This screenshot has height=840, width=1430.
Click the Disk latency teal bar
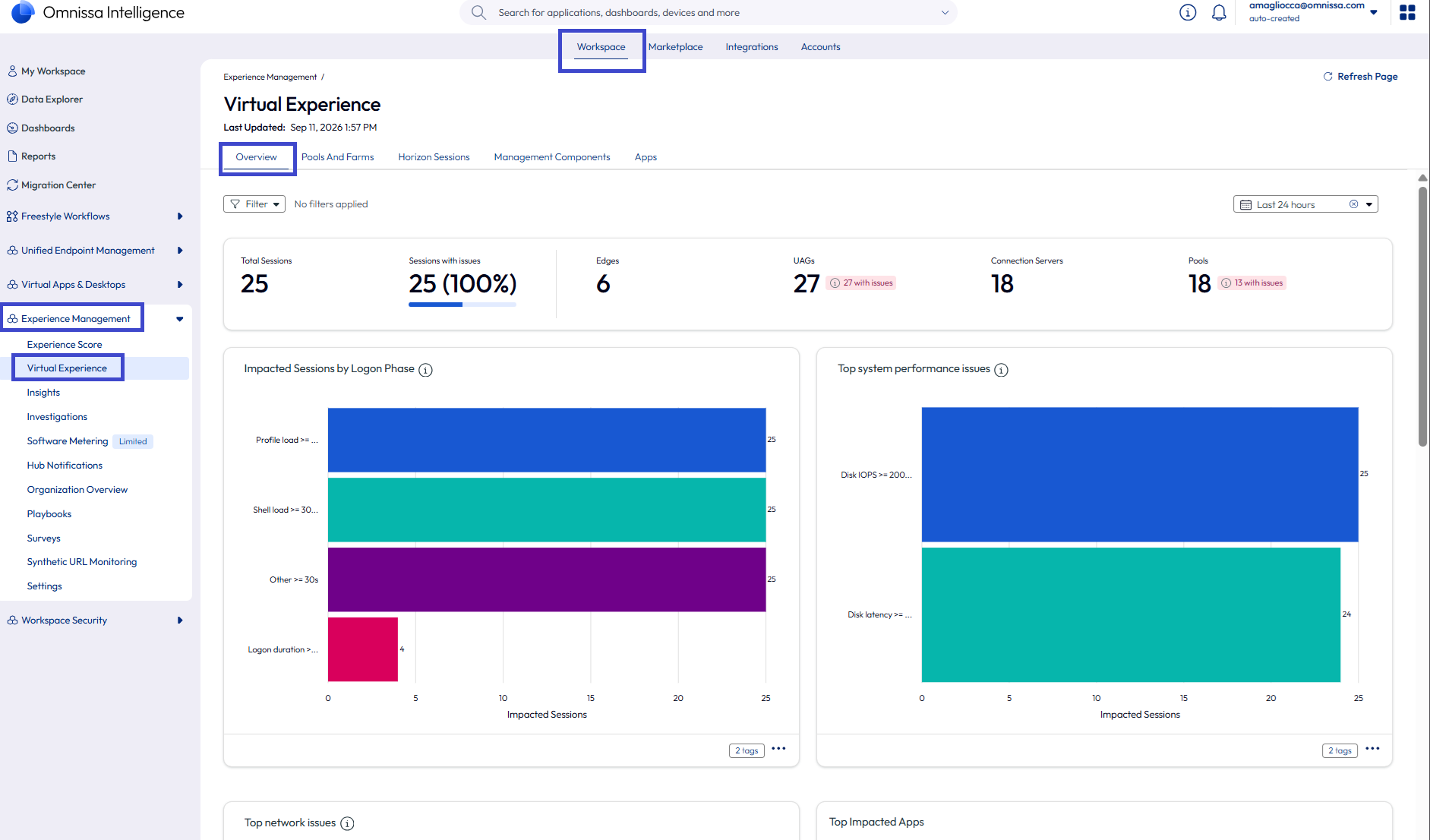tap(1131, 614)
